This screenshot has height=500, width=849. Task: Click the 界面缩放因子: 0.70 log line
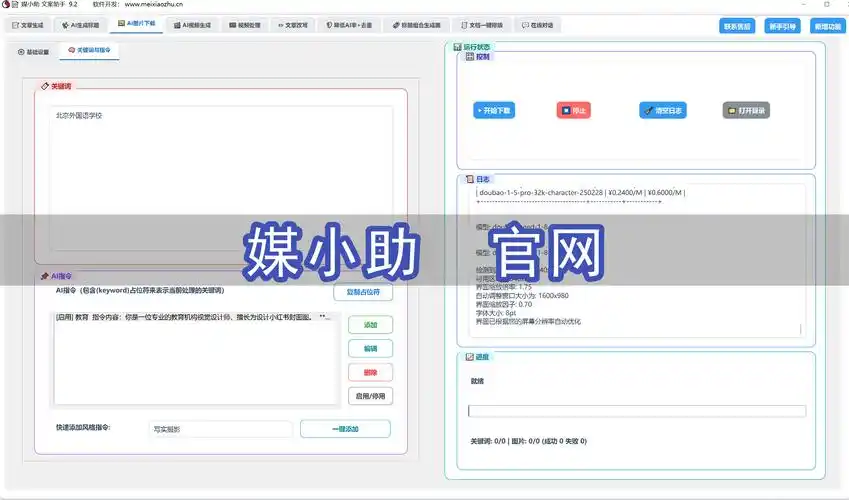[504, 304]
